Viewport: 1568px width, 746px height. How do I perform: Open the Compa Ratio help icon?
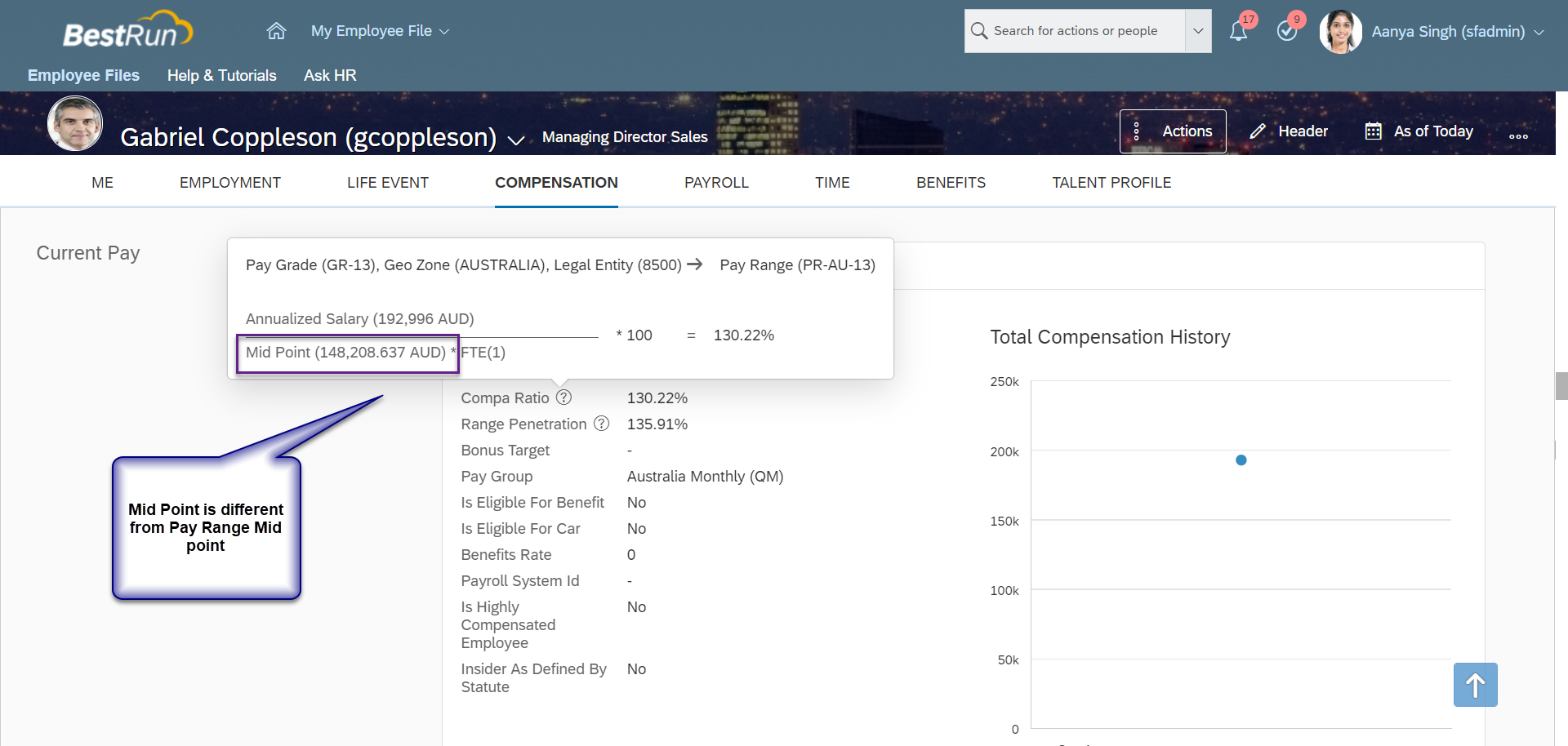[x=563, y=397]
